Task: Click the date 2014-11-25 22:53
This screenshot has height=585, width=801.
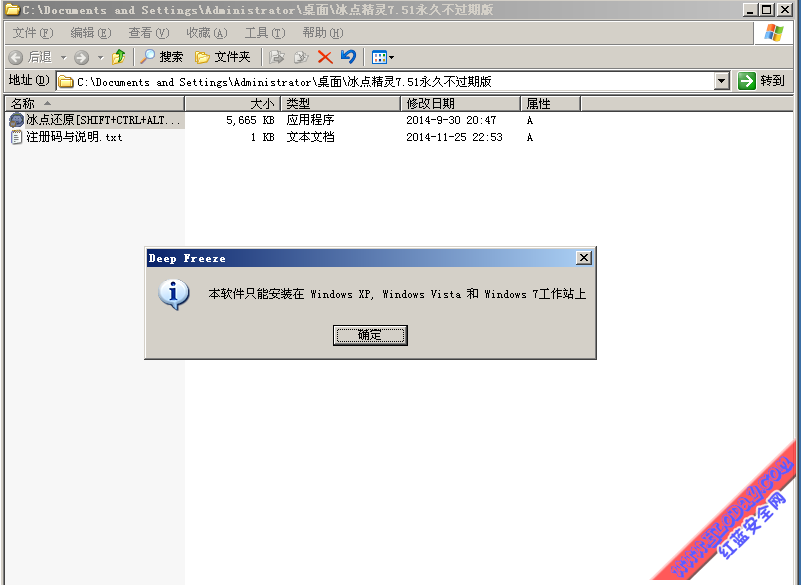Action: coord(454,137)
